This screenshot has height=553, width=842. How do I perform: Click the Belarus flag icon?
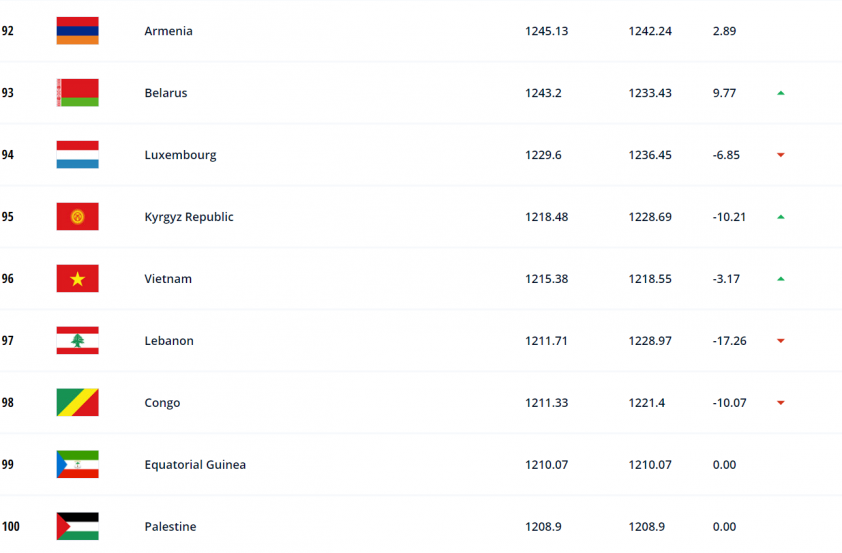[77, 93]
